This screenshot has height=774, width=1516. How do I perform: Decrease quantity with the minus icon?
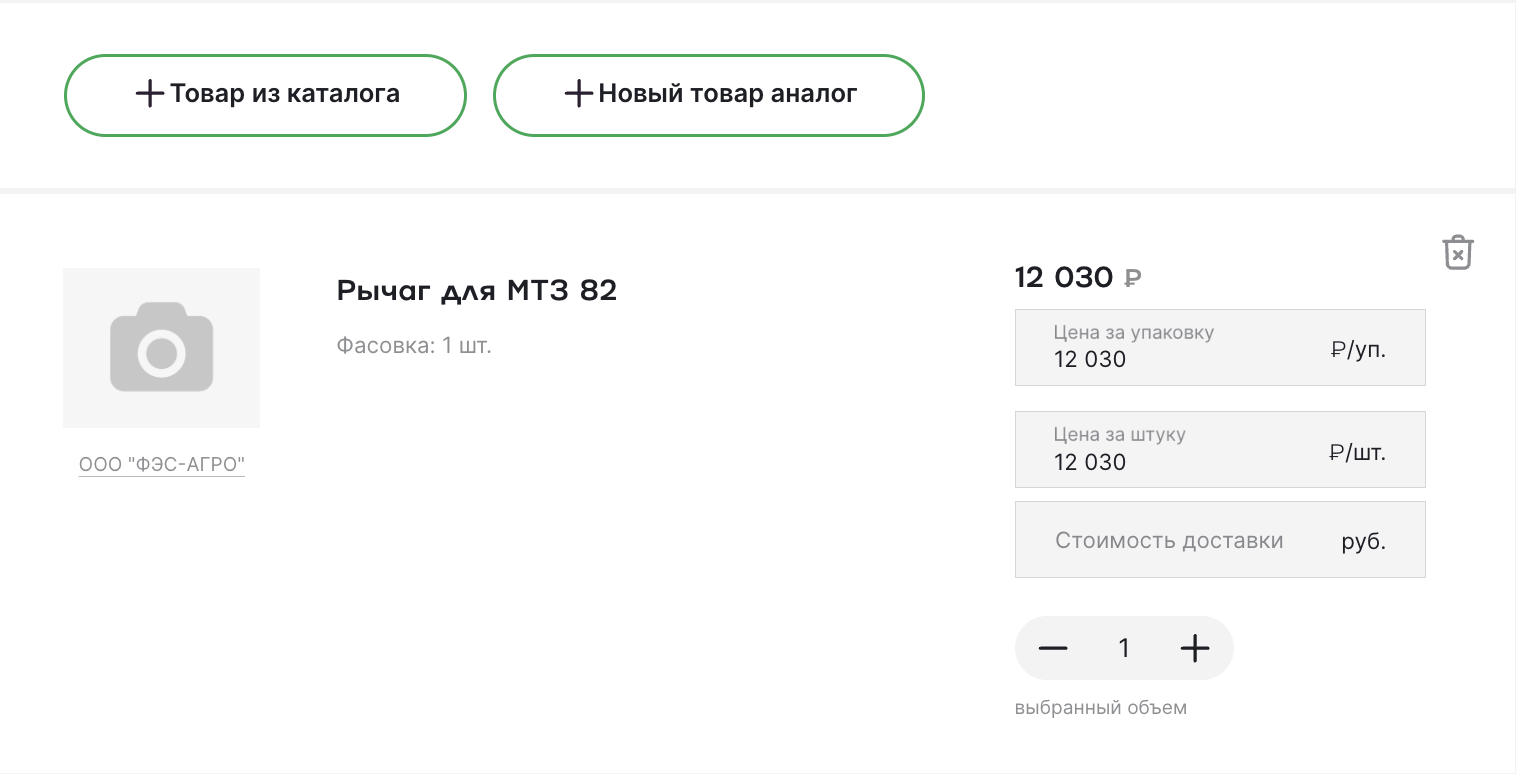[1053, 648]
